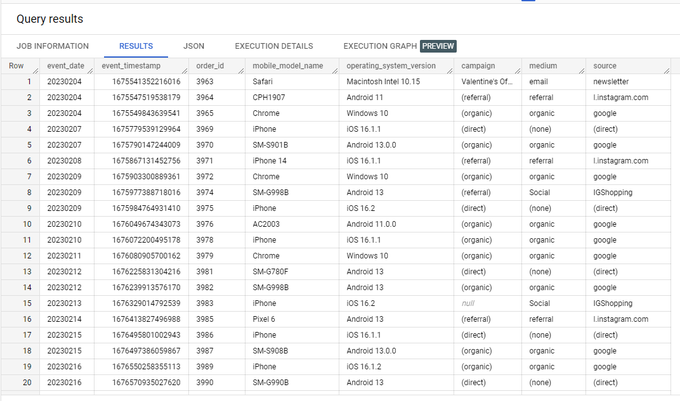
Task: Select the null campaign cell in row 15
Action: point(468,302)
